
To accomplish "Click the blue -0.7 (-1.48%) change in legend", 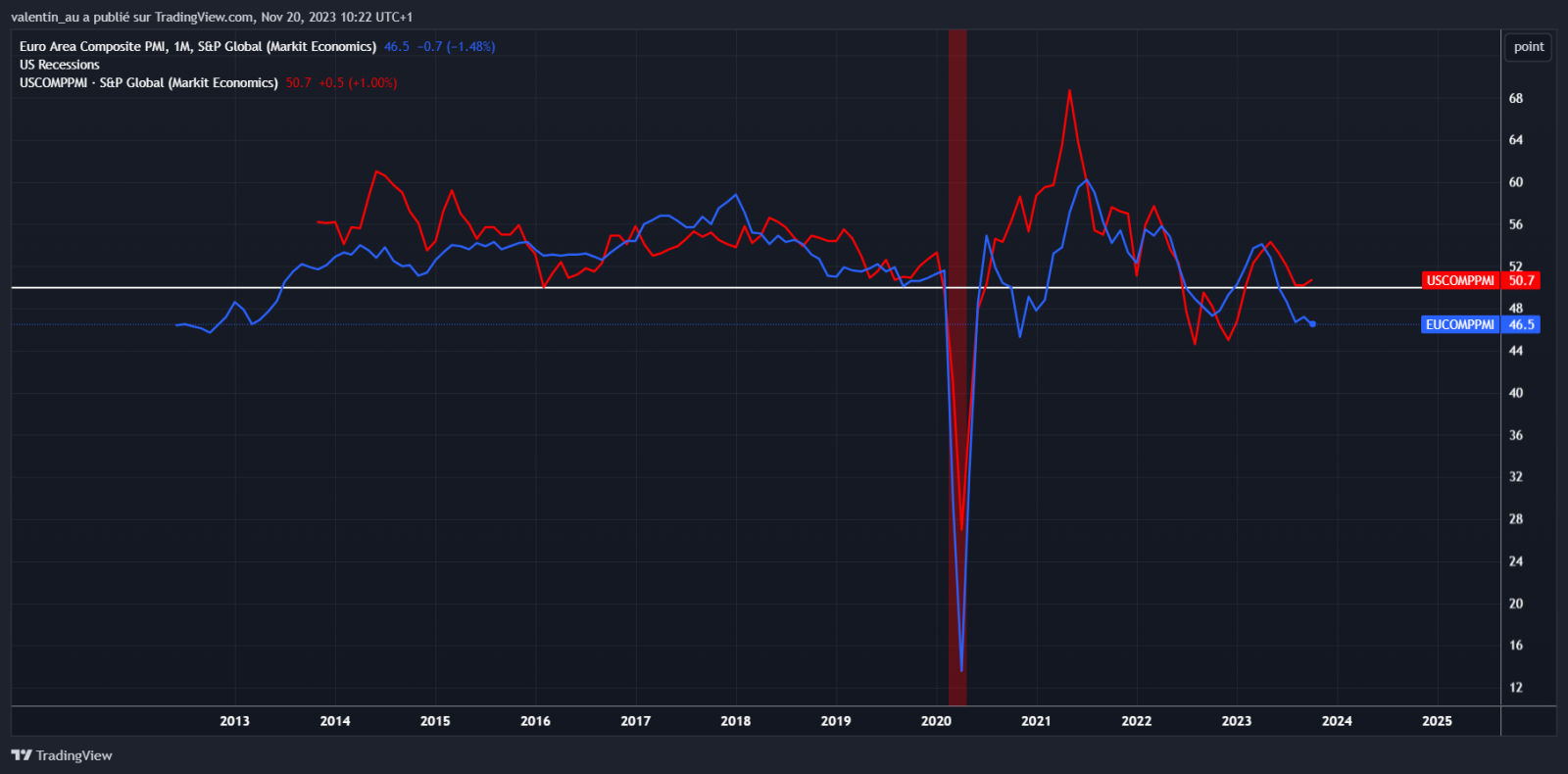I will point(456,47).
